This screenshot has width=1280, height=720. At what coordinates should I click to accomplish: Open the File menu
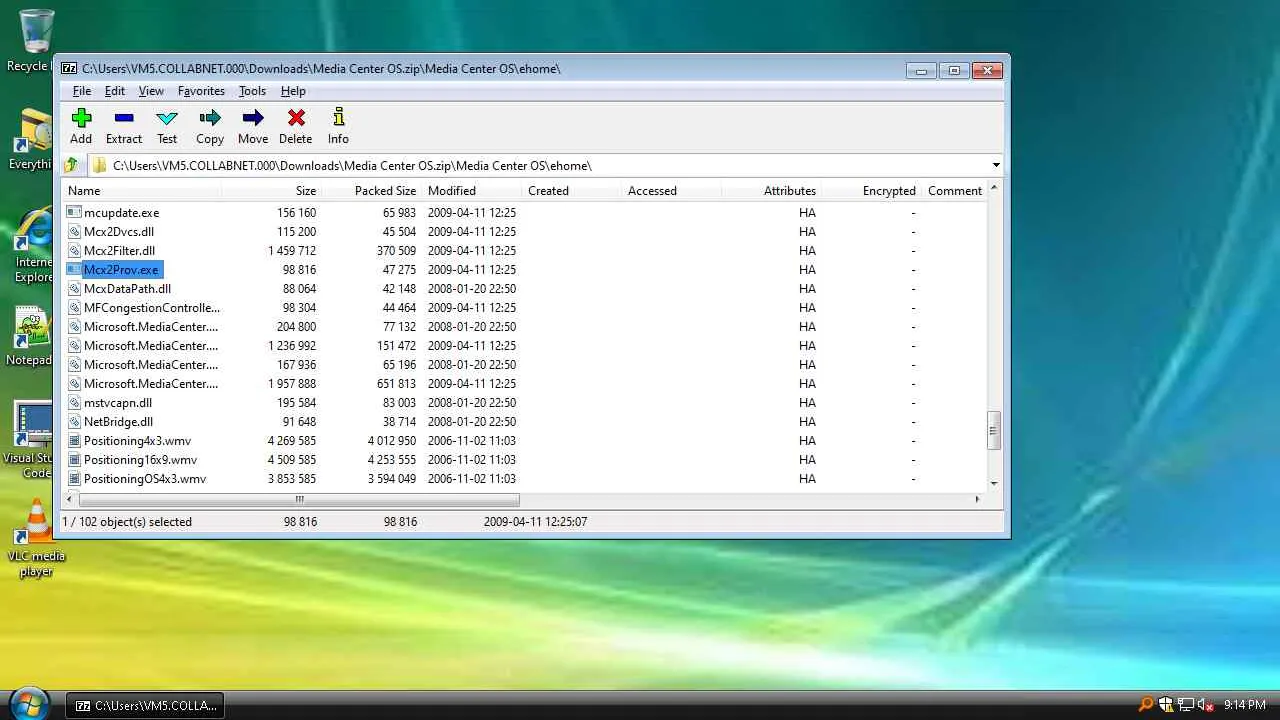tap(82, 91)
